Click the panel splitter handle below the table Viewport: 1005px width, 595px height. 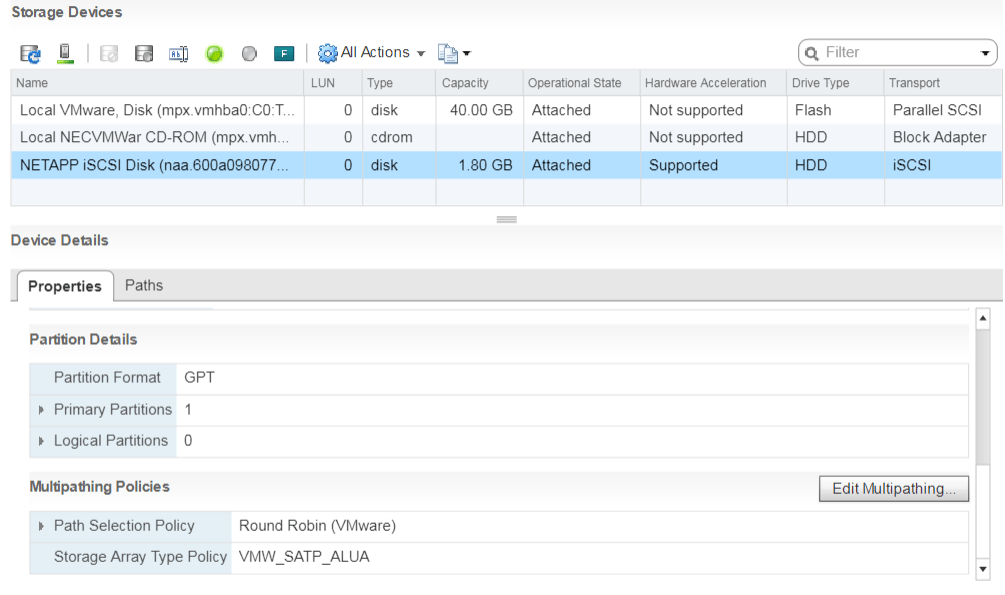click(x=506, y=219)
